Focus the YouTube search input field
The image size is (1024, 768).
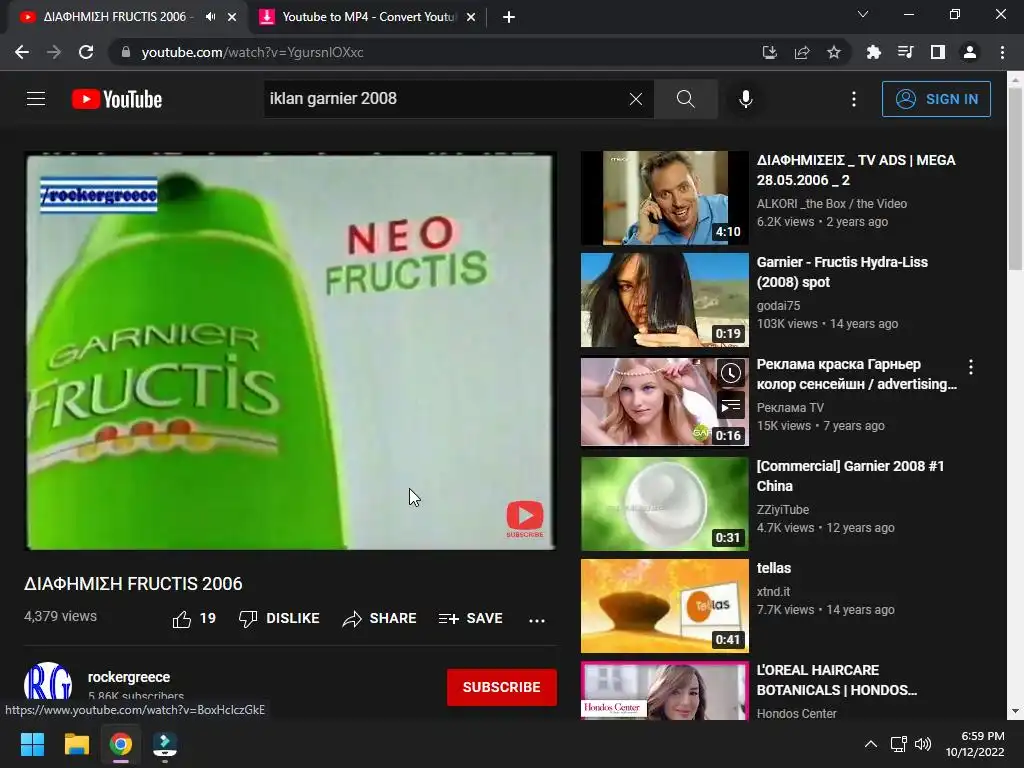pos(444,99)
